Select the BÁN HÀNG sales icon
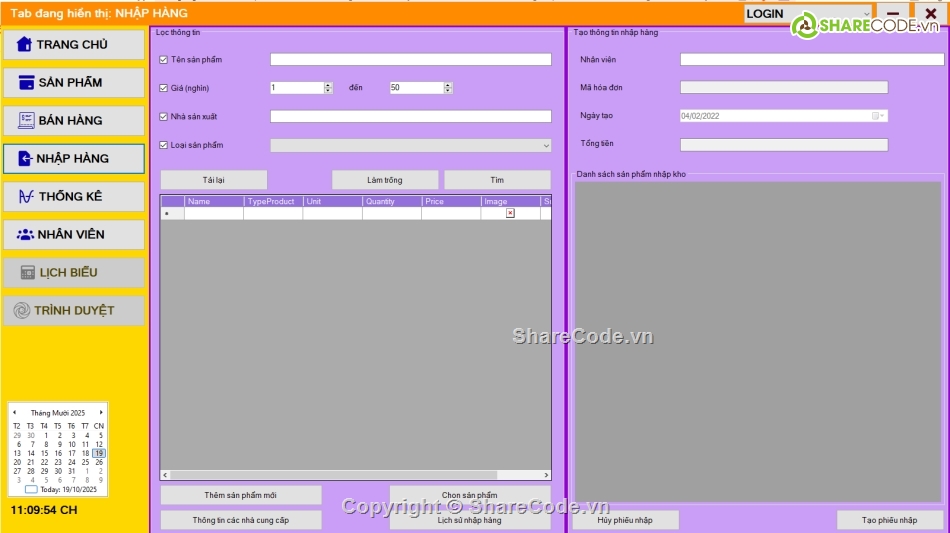This screenshot has width=950, height=533. click(26, 120)
